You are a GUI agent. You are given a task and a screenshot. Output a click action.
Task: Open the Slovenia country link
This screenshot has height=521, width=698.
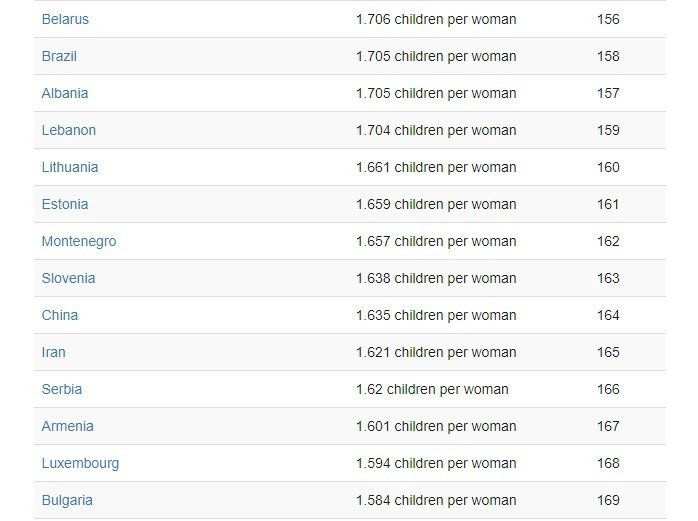69,278
